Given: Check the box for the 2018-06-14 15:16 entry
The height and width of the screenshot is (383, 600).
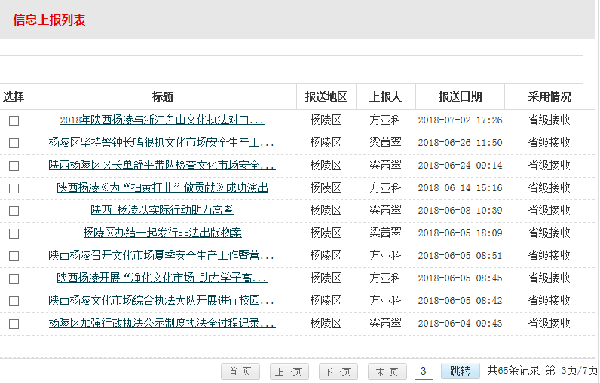Looking at the screenshot, I should pos(14,188).
